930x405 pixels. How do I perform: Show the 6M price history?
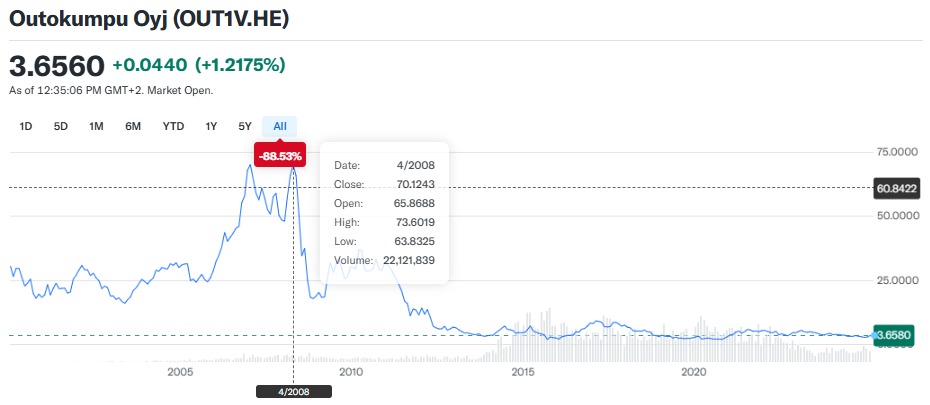[133, 126]
